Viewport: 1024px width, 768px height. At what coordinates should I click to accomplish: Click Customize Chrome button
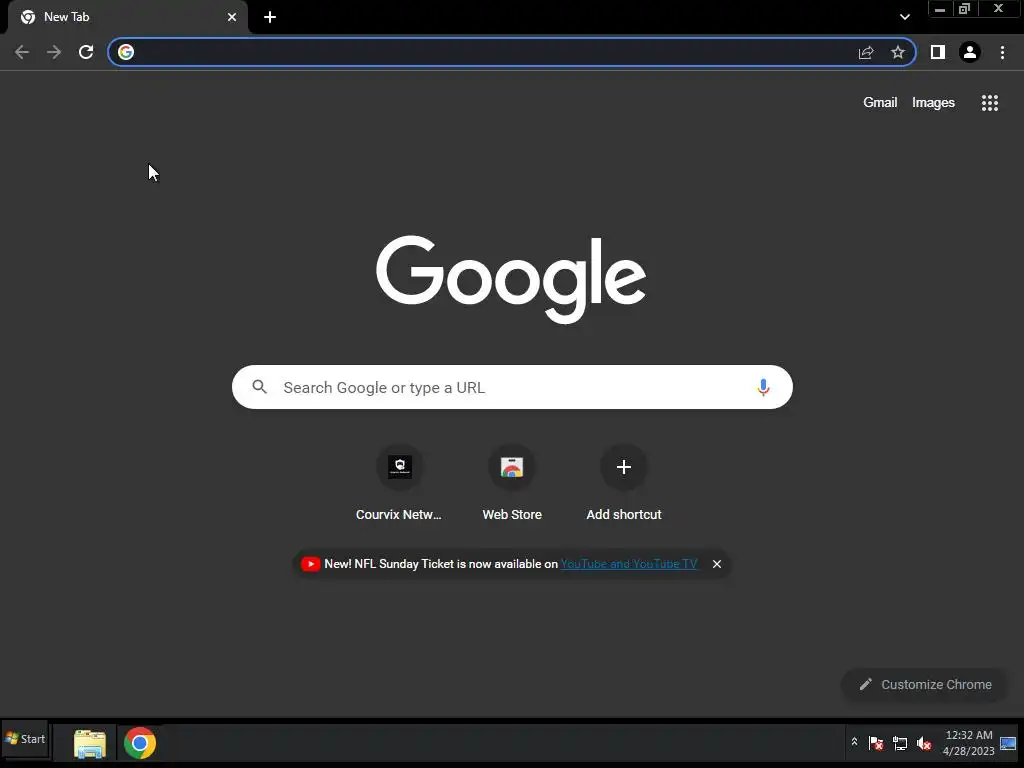tap(925, 684)
